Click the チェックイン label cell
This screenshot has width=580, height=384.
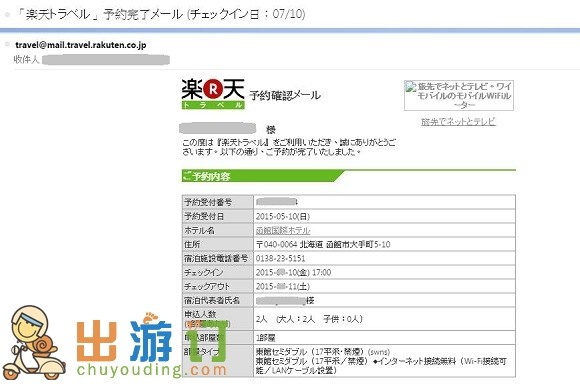click(x=218, y=272)
